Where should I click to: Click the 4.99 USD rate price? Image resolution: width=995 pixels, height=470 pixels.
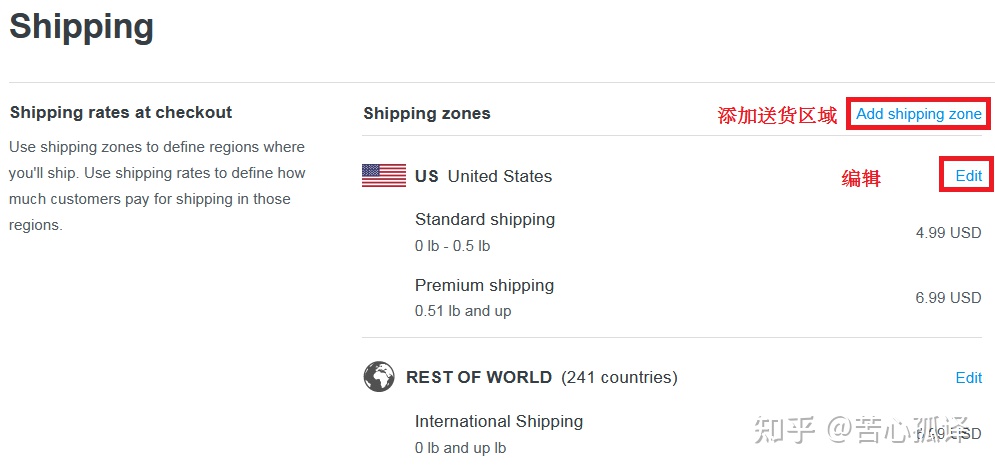948,233
